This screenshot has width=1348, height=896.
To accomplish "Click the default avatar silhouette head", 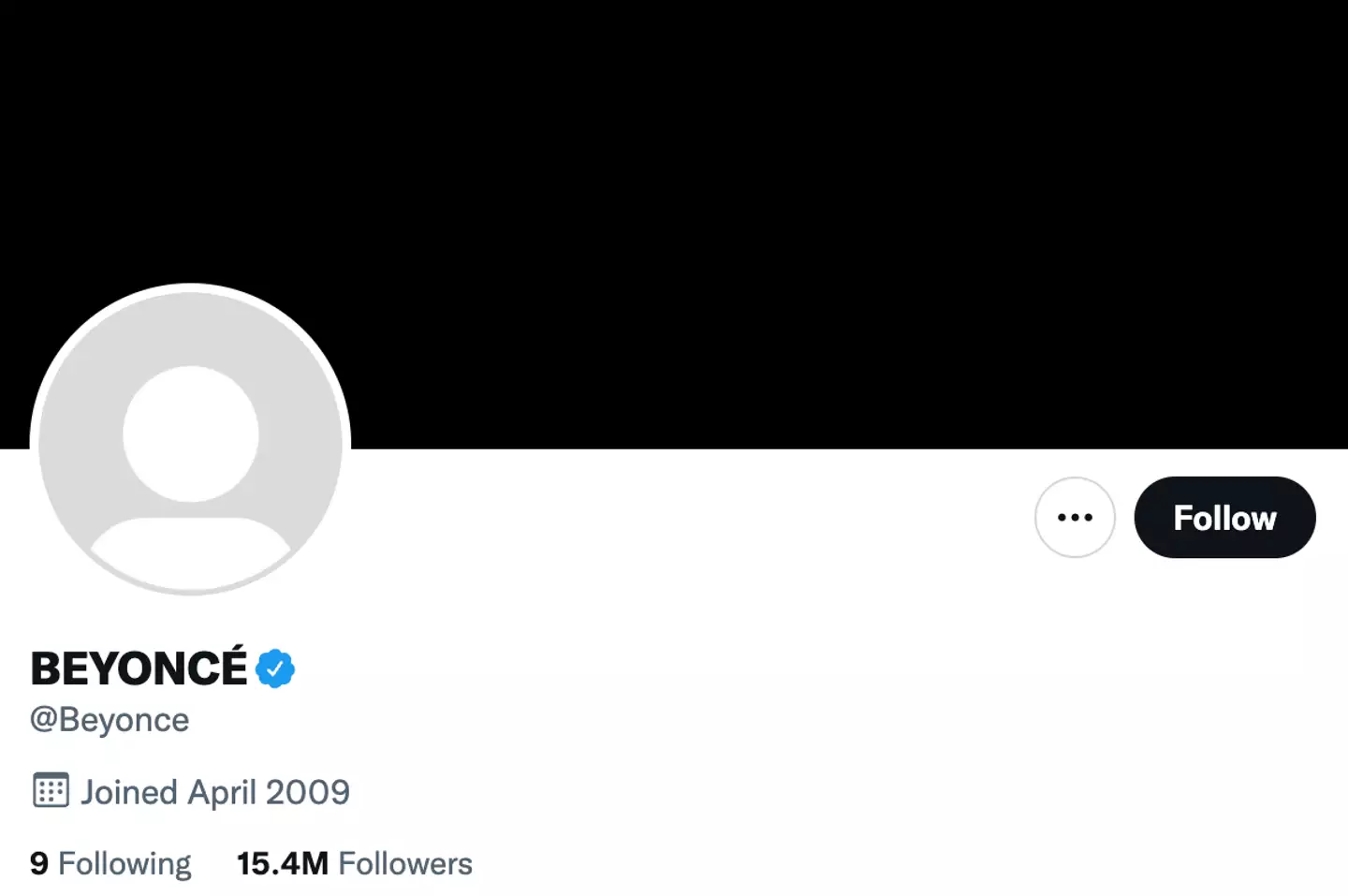I will pos(191,433).
